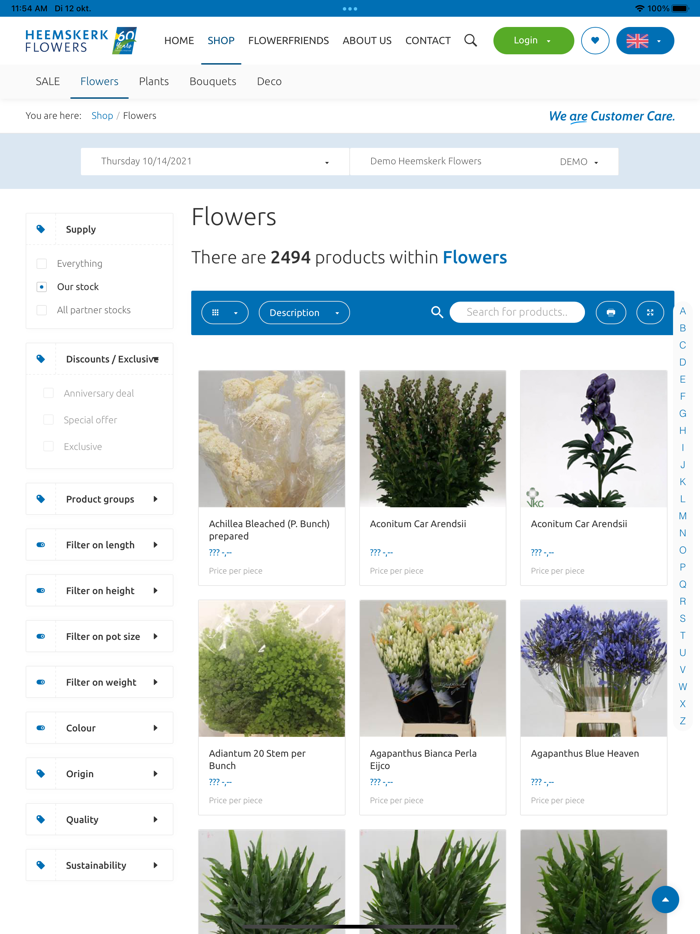The image size is (700, 934).
Task: Open the Login dropdown button
Action: click(x=533, y=41)
